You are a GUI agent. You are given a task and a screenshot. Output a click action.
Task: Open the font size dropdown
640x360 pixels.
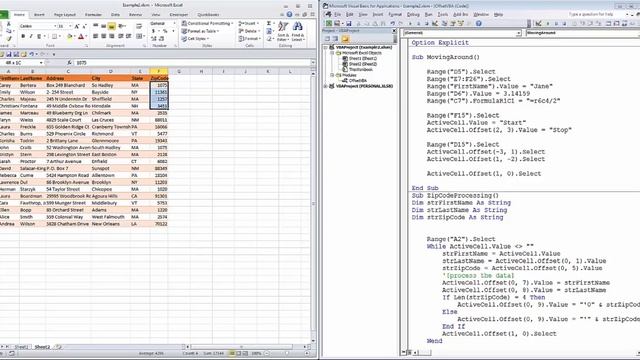[70, 26]
